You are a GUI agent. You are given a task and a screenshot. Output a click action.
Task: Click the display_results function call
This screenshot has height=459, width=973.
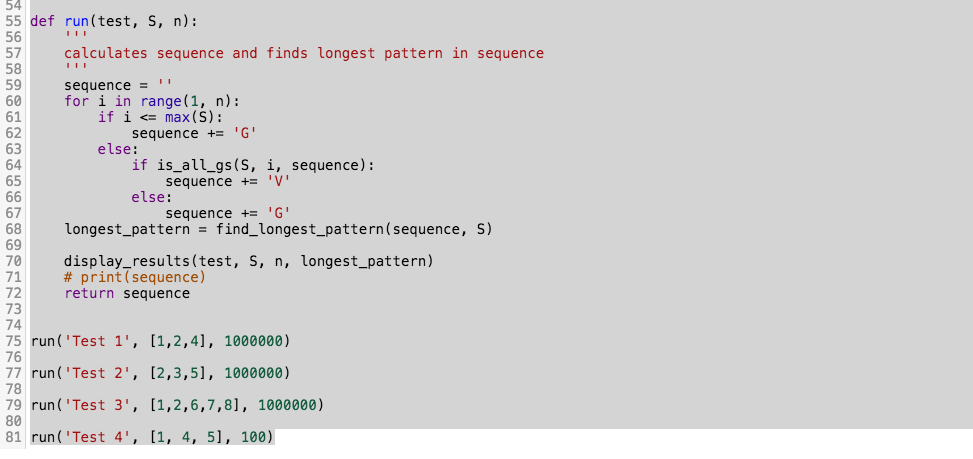click(249, 261)
